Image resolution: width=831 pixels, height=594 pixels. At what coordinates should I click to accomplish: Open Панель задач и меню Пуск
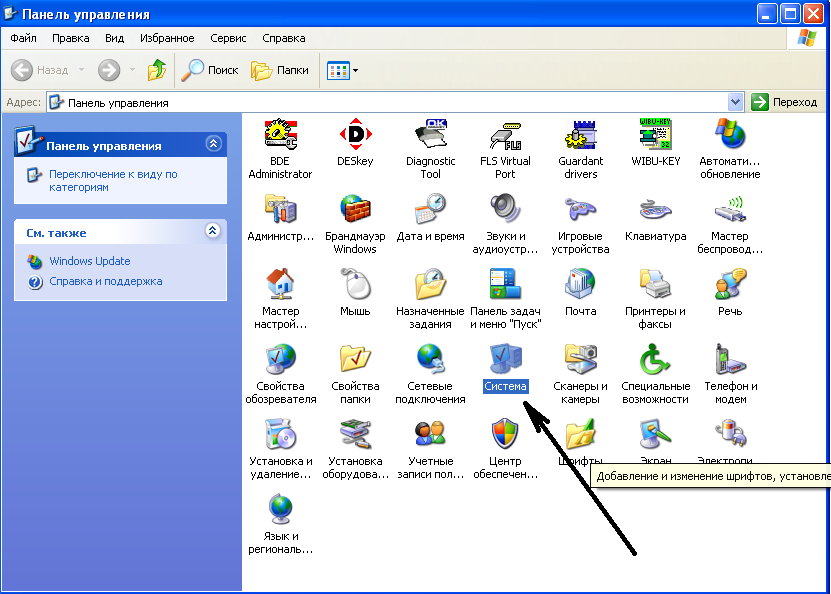click(505, 284)
